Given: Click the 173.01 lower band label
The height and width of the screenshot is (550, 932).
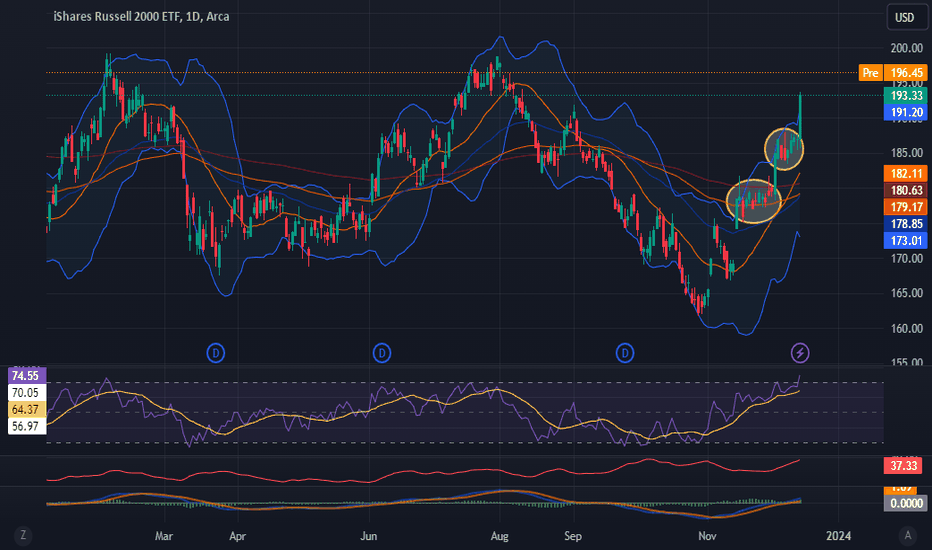Looking at the screenshot, I should click(x=905, y=241).
